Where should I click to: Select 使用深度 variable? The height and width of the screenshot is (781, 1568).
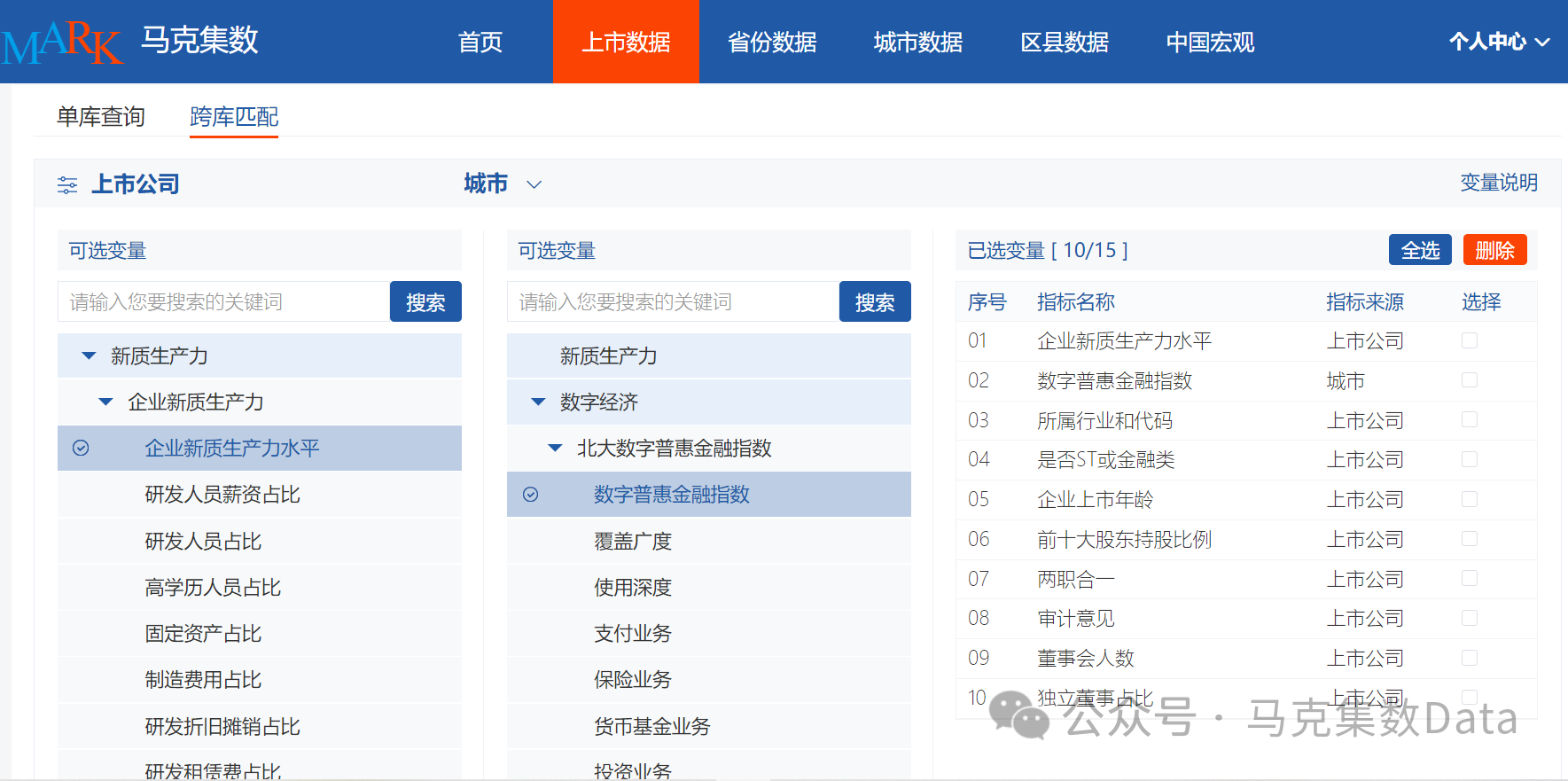[x=708, y=587]
